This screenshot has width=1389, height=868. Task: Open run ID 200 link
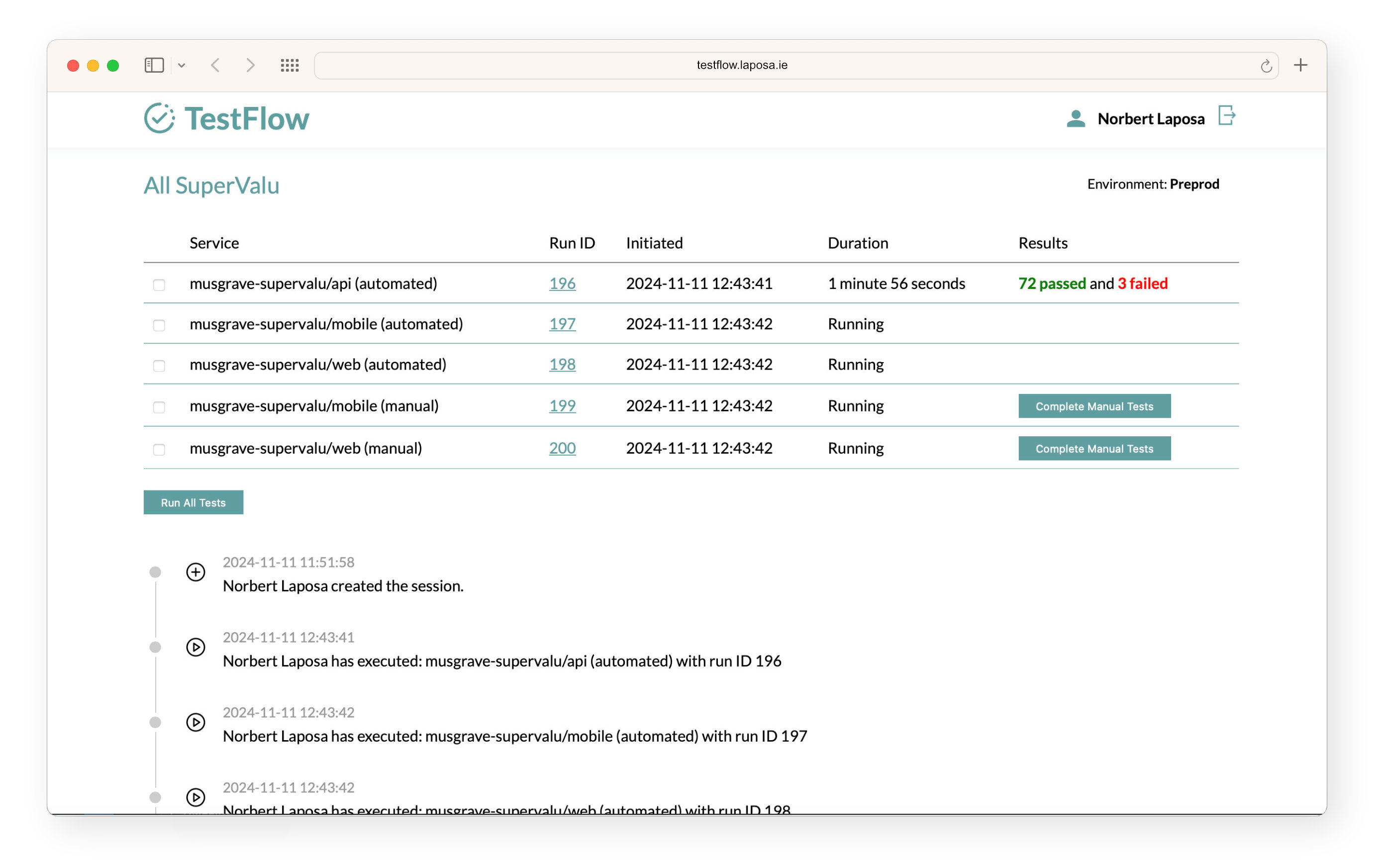pyautogui.click(x=562, y=448)
